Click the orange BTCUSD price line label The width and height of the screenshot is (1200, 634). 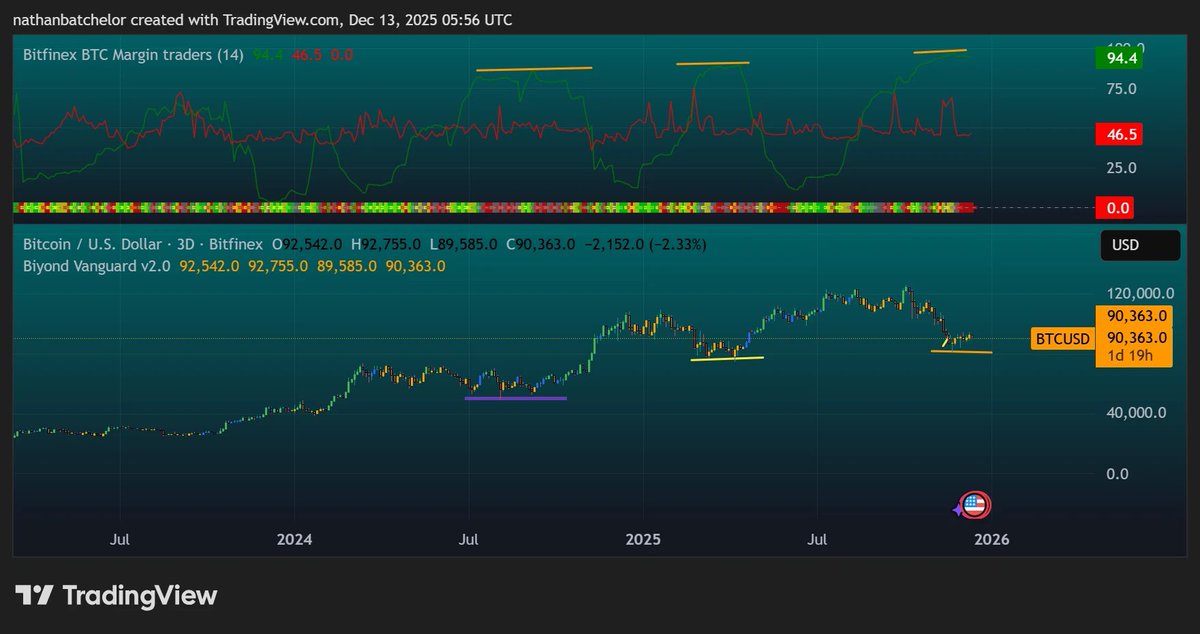point(1062,339)
